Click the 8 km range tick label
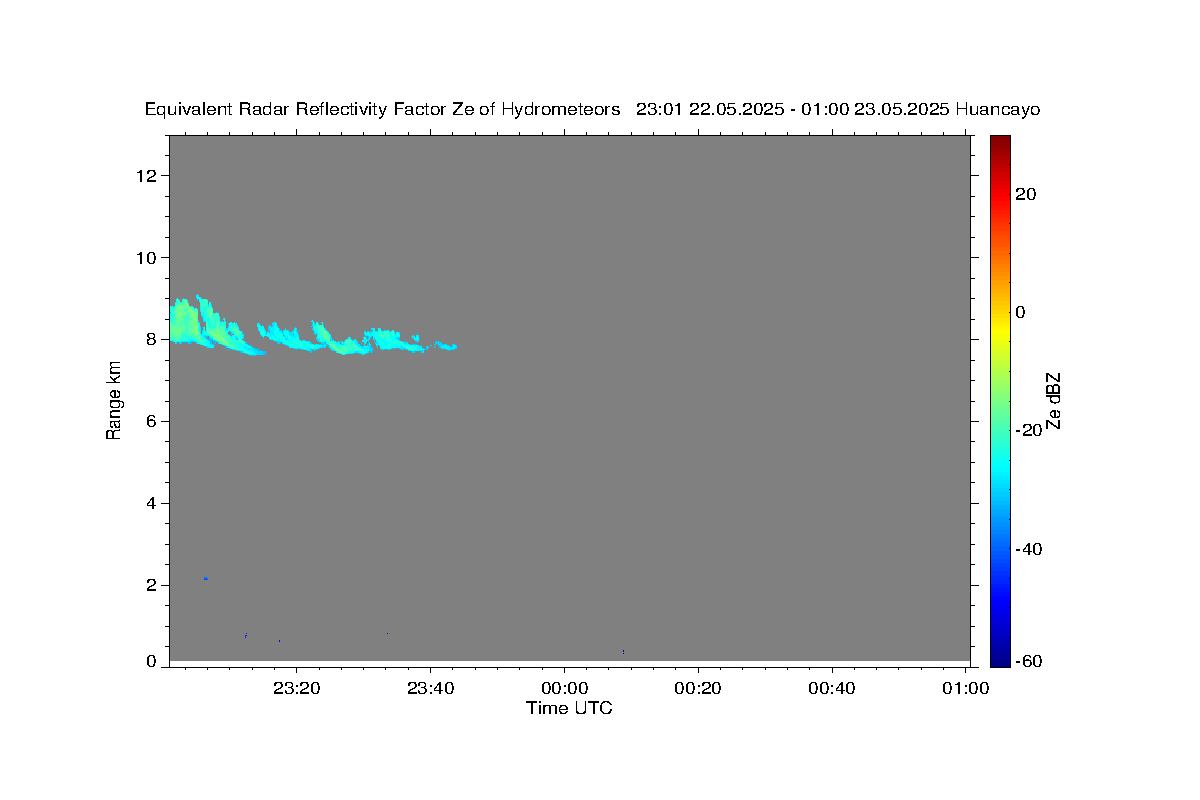Image resolution: width=1200 pixels, height=800 pixels. 152,339
